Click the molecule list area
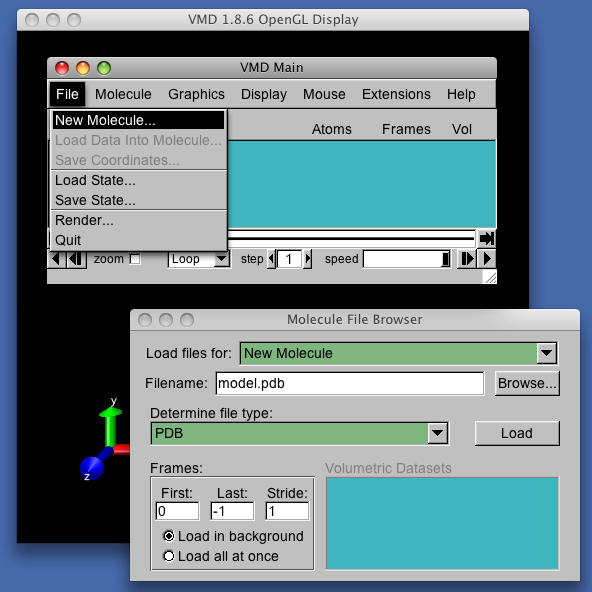592x592 pixels. click(x=361, y=184)
